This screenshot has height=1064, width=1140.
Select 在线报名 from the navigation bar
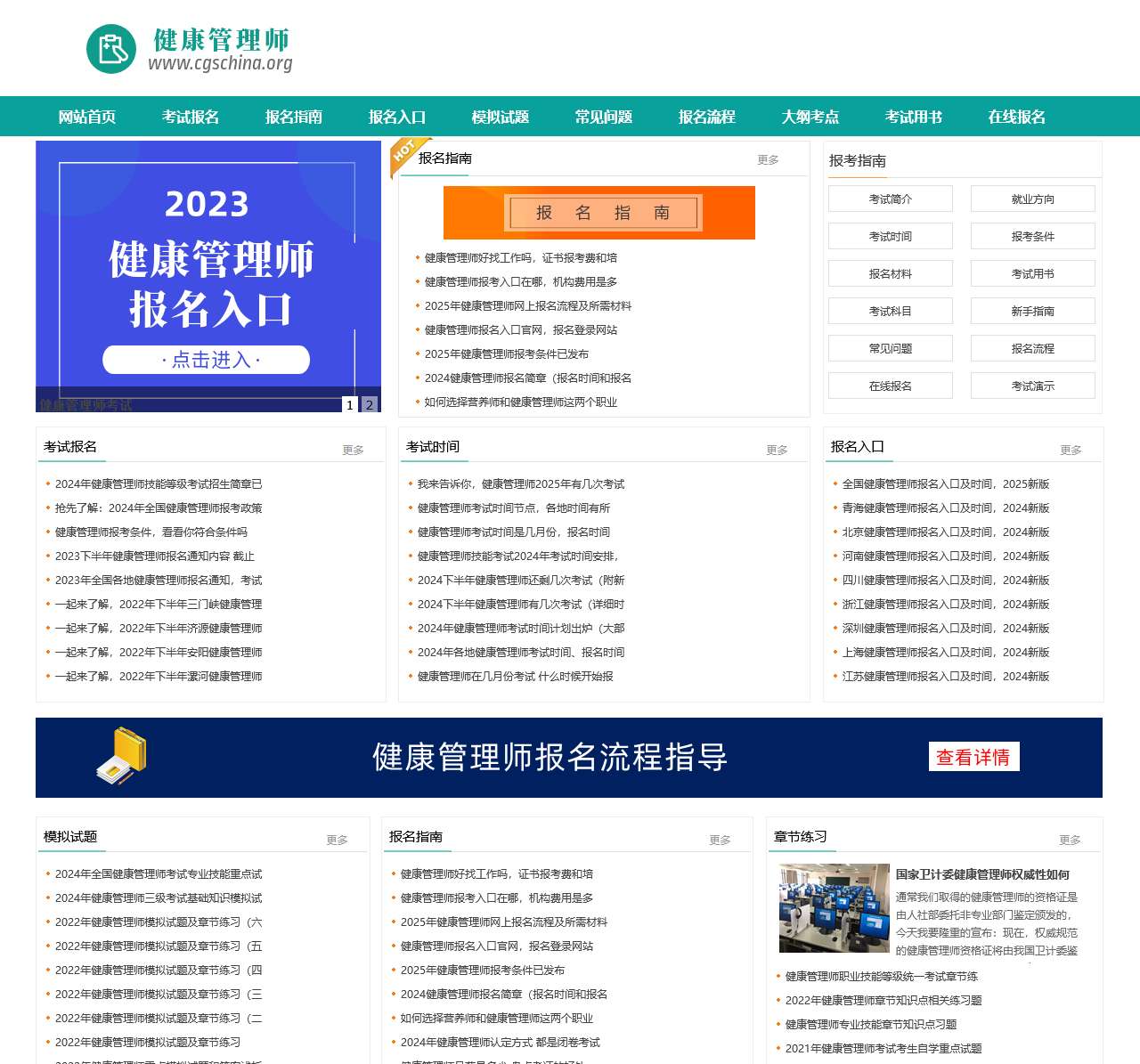(x=1016, y=117)
